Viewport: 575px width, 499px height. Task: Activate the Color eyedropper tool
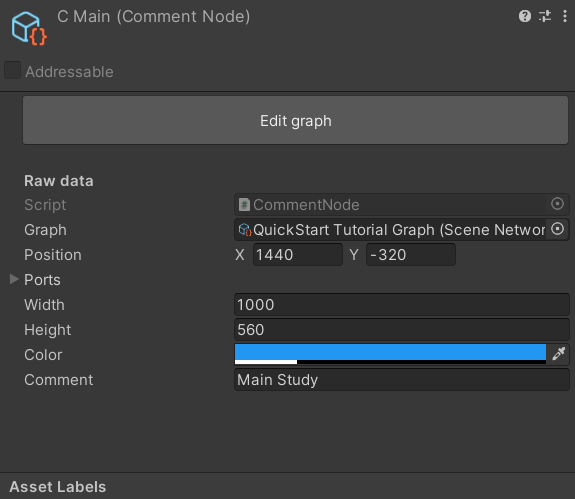click(558, 354)
